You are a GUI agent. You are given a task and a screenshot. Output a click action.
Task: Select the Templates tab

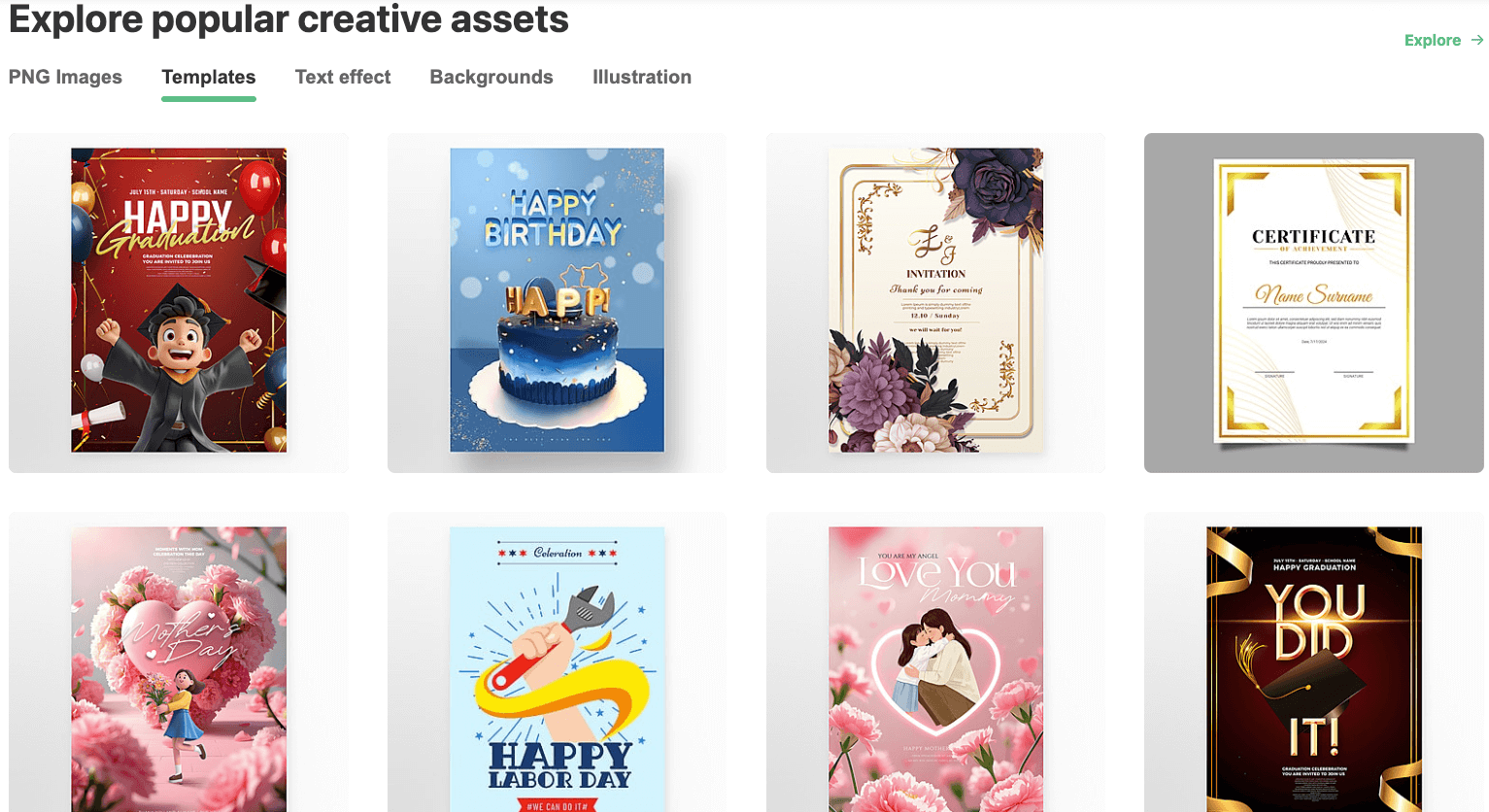pos(209,77)
